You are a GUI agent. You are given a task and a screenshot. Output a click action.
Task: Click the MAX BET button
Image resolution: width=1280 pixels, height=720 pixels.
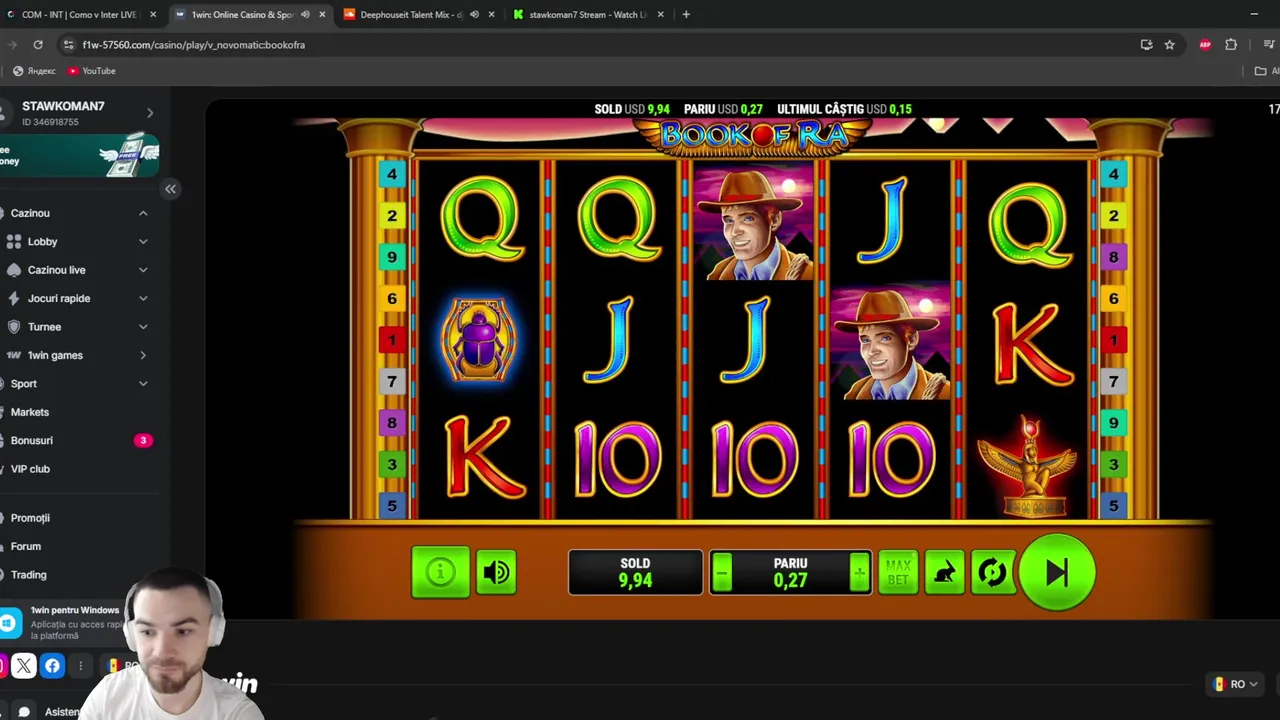[x=898, y=573]
